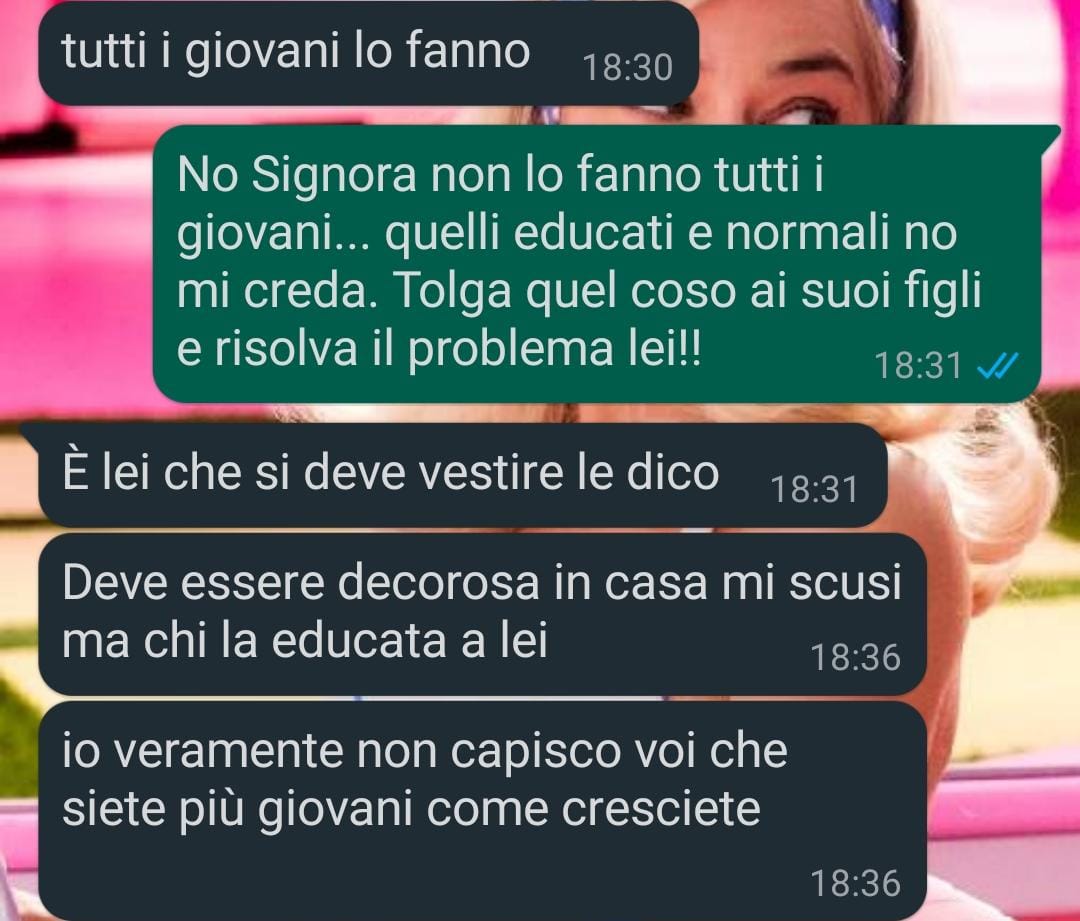Click the 18:36 timestamp of "decorosa" message
This screenshot has width=1080, height=921.
coord(855,657)
